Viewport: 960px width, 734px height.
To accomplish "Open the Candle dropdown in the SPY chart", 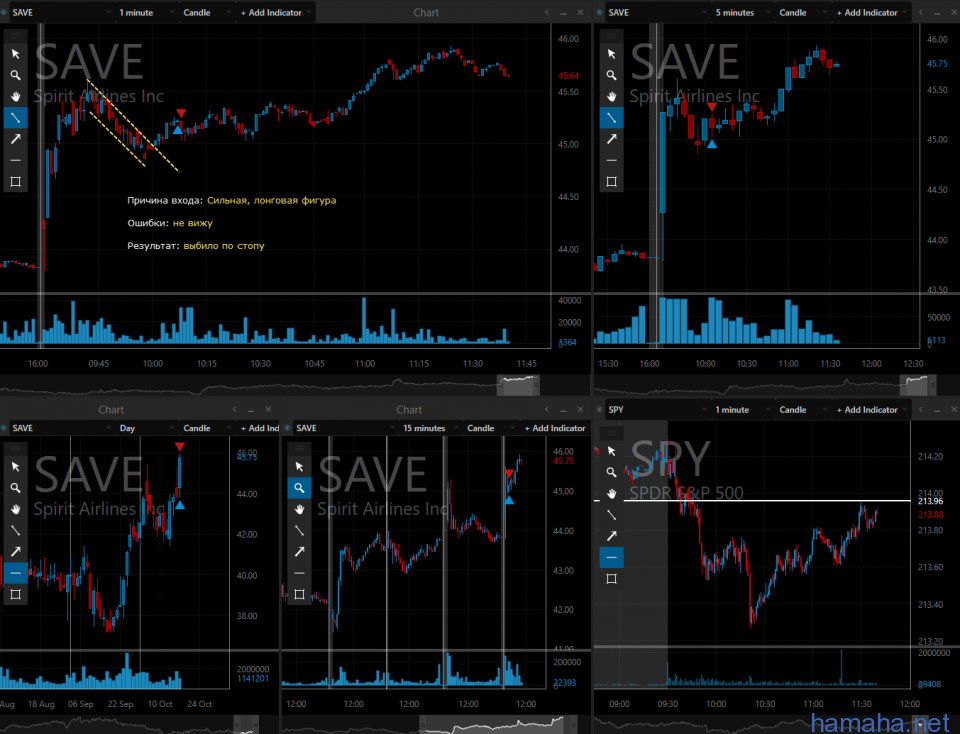I will point(802,410).
